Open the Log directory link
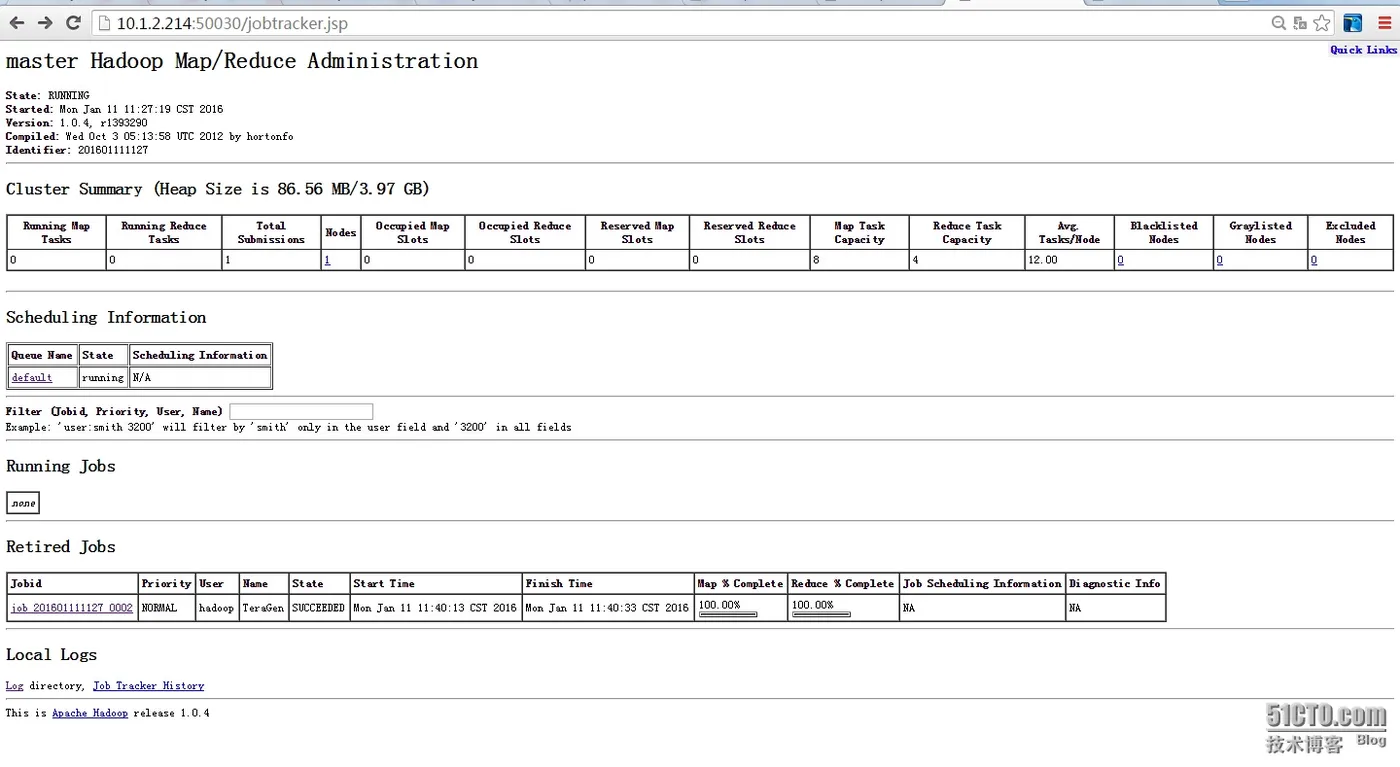1400x767 pixels. pos(14,686)
